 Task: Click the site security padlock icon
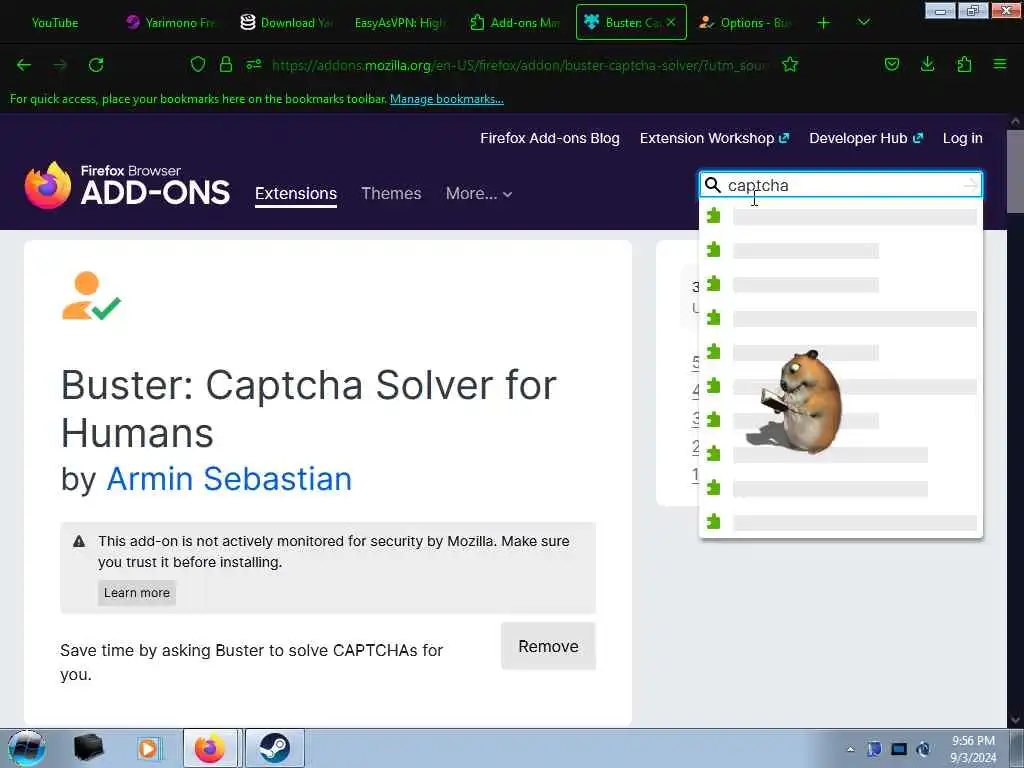226,64
